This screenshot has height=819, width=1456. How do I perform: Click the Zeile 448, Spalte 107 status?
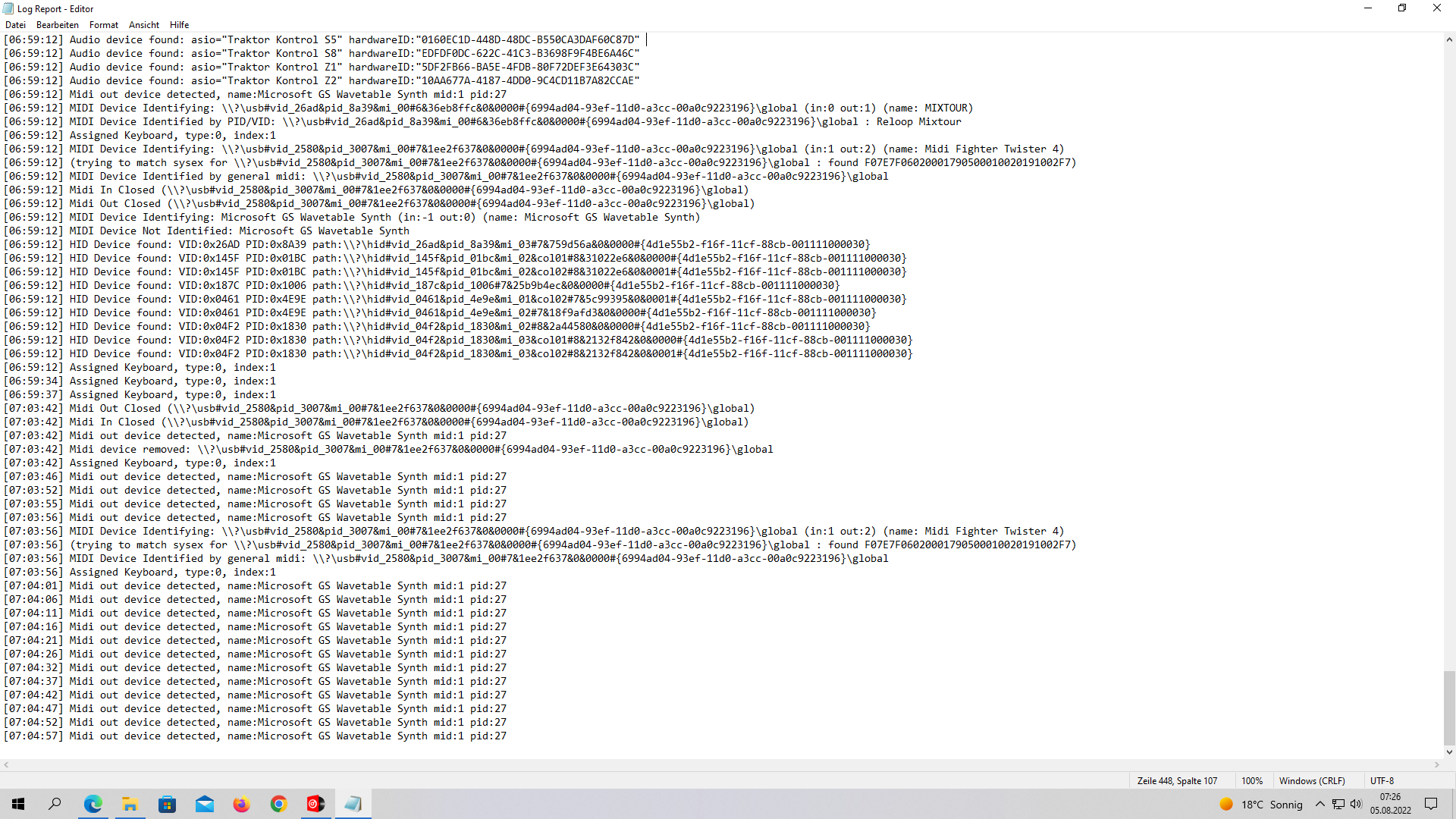point(1177,781)
